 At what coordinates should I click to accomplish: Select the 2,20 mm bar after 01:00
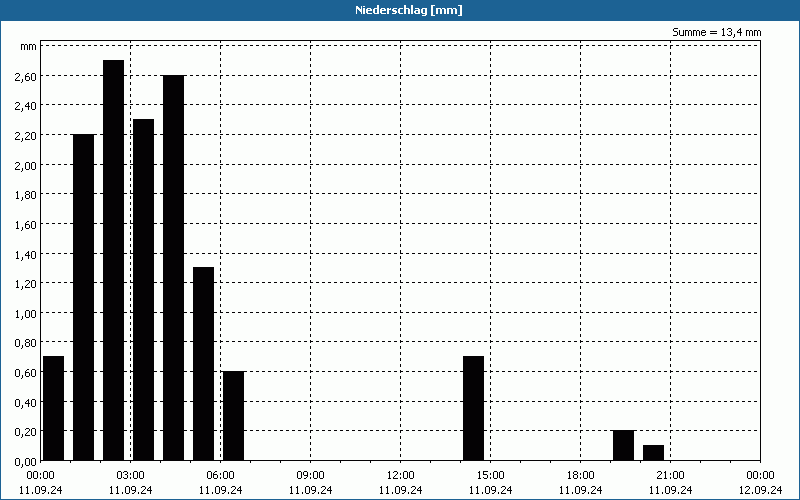tap(84, 297)
